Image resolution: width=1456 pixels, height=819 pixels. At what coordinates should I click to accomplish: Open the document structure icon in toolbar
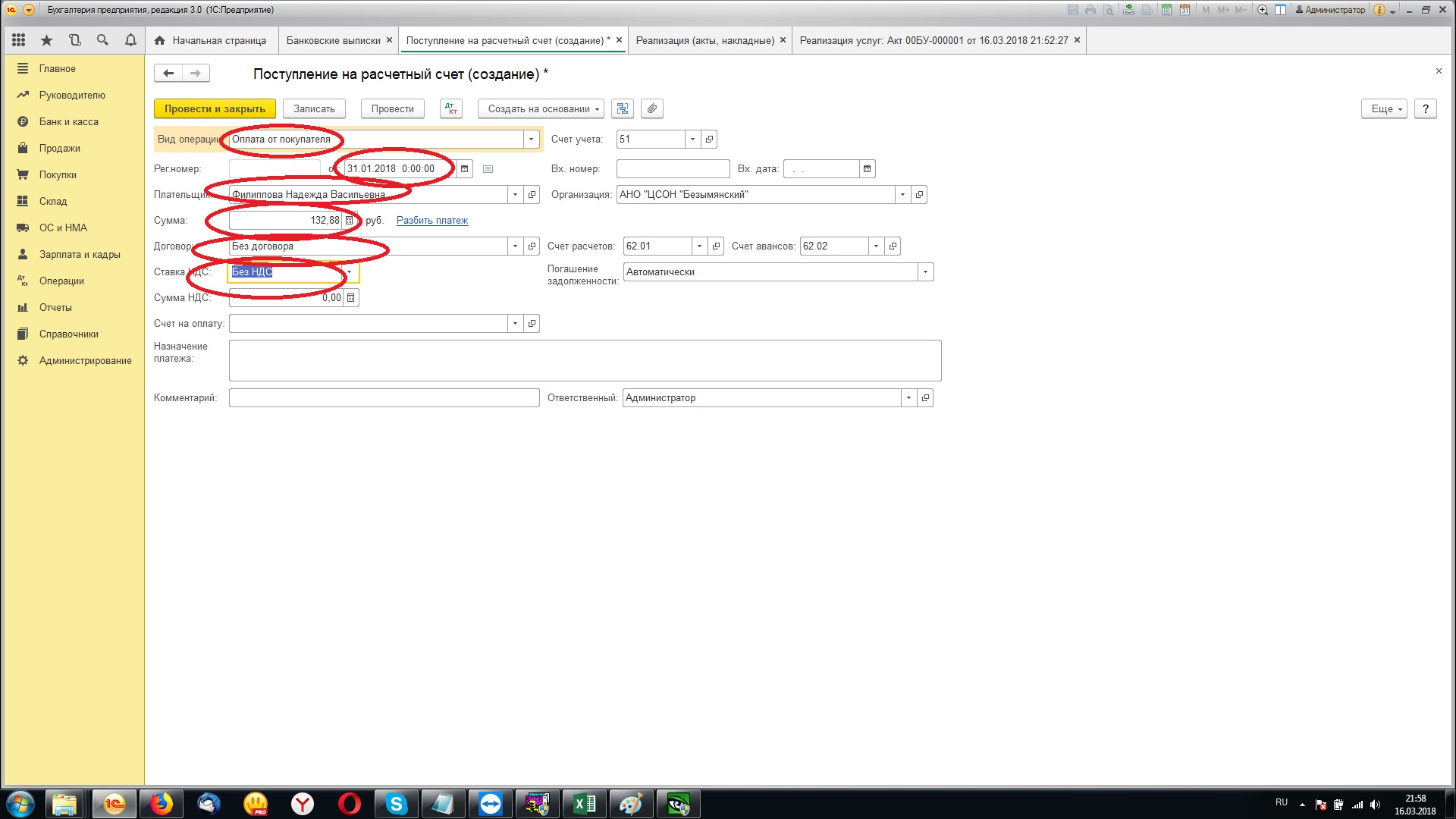point(623,108)
